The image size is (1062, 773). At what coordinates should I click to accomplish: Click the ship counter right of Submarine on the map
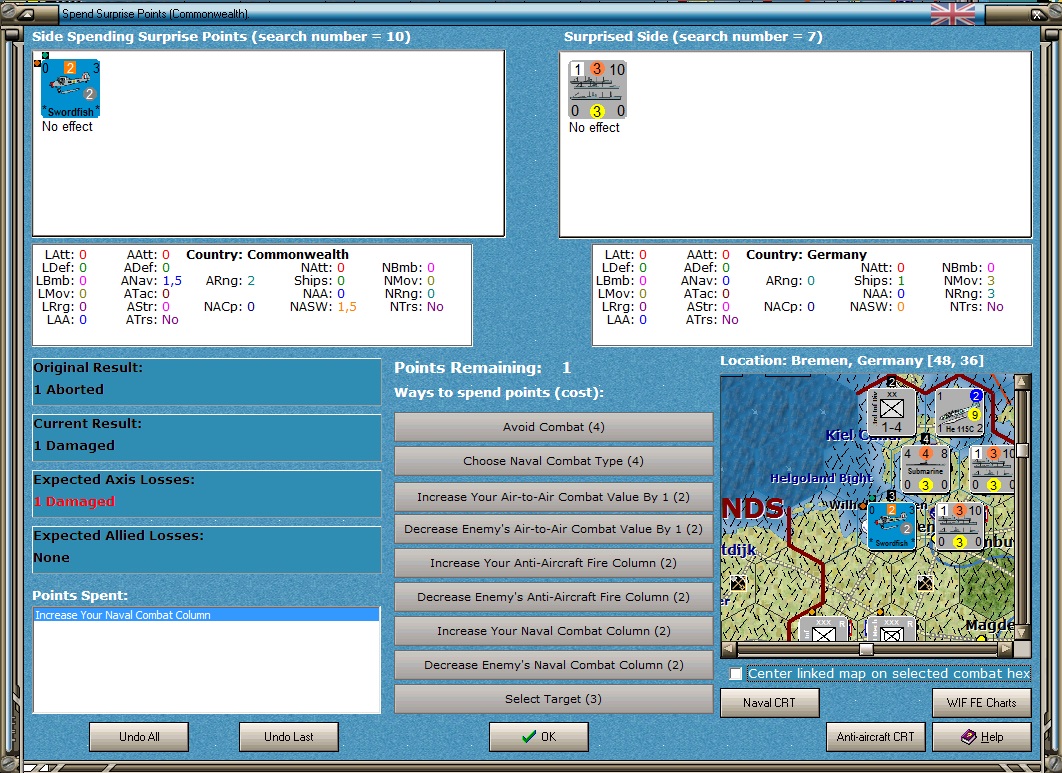point(992,469)
